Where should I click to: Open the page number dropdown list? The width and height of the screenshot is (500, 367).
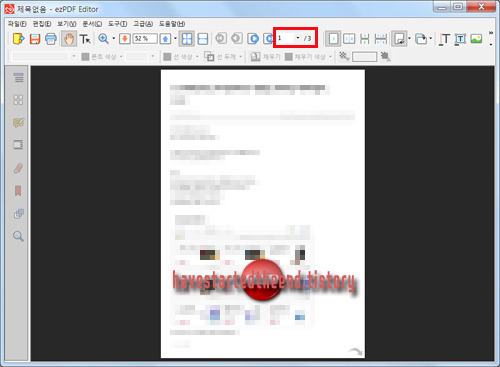point(298,38)
